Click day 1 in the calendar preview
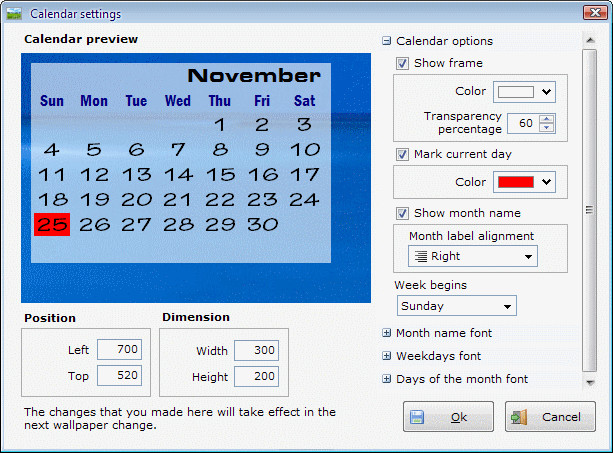The image size is (613, 453). click(220, 125)
